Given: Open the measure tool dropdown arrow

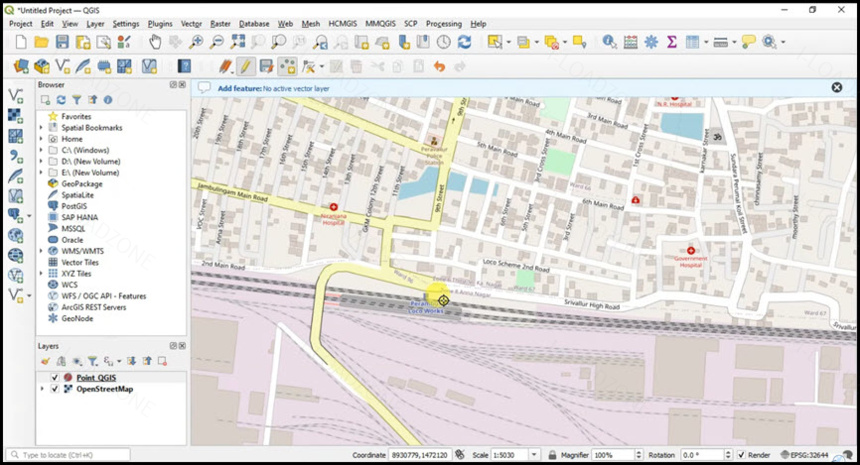Looking at the screenshot, I should click(734, 42).
